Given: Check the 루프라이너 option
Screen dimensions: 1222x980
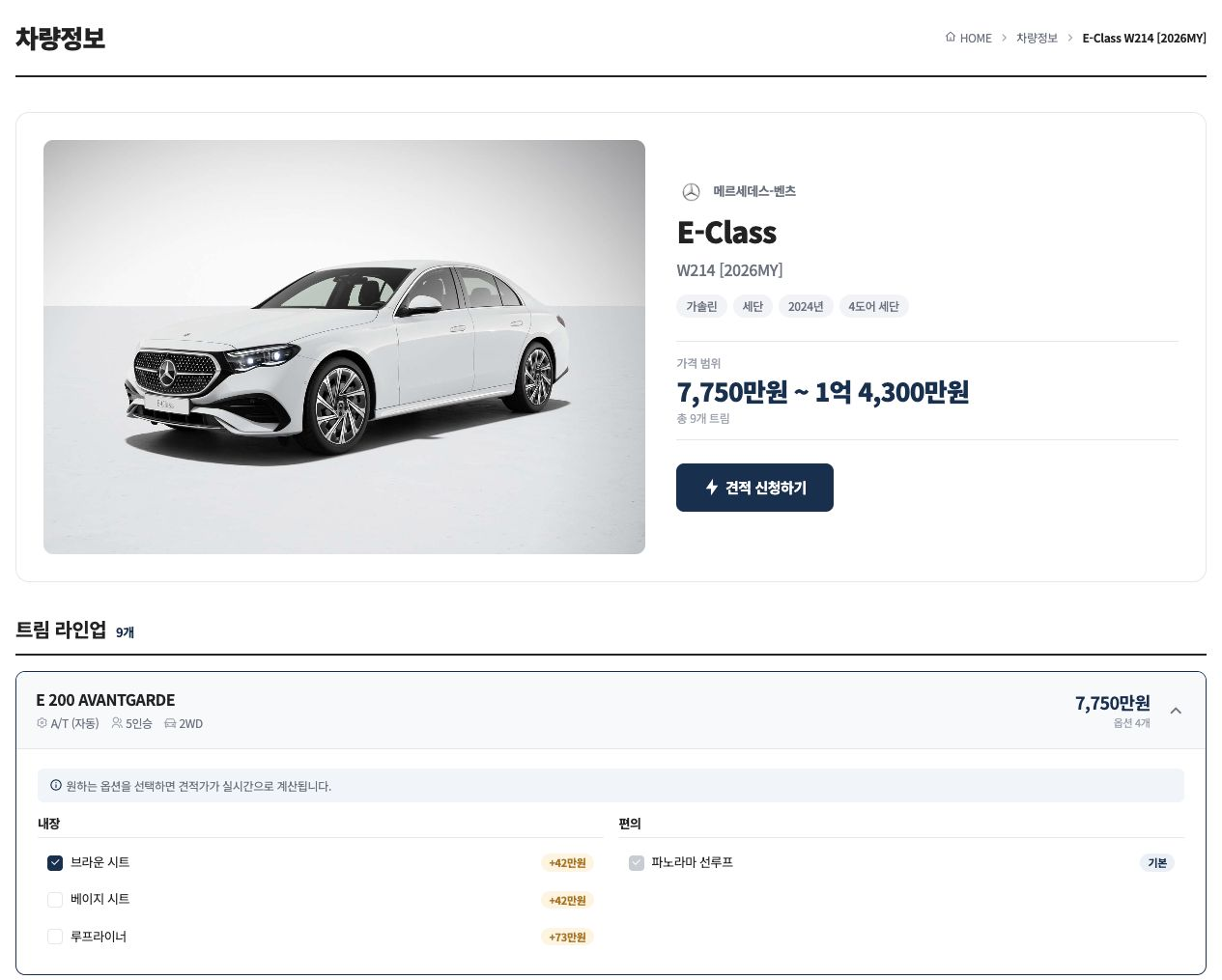Looking at the screenshot, I should click(x=55, y=937).
